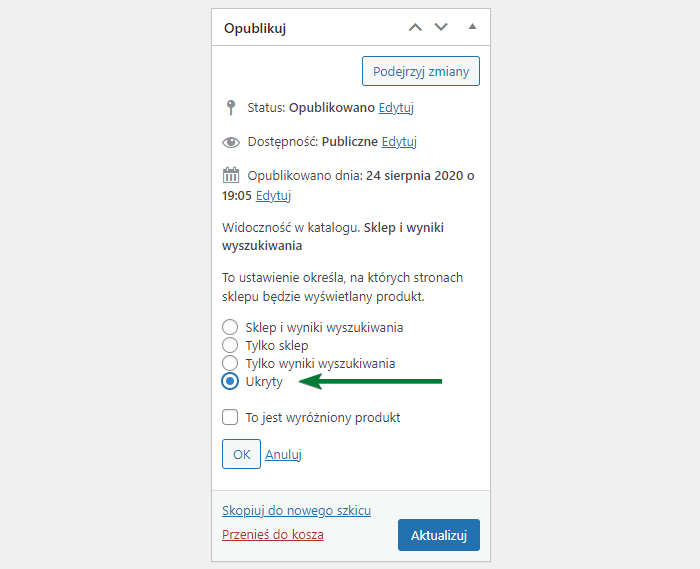Click the Opublikuj panel title
Image resolution: width=700 pixels, height=569 pixels.
tap(255, 28)
